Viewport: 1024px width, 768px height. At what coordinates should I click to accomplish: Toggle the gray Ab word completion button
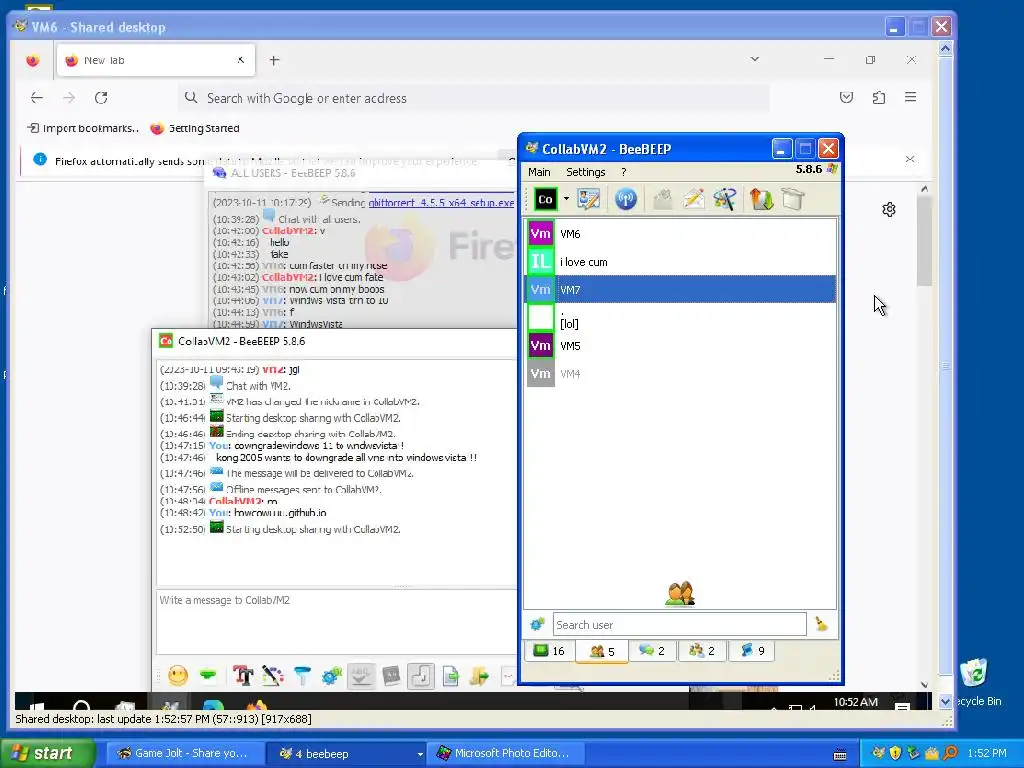(391, 675)
